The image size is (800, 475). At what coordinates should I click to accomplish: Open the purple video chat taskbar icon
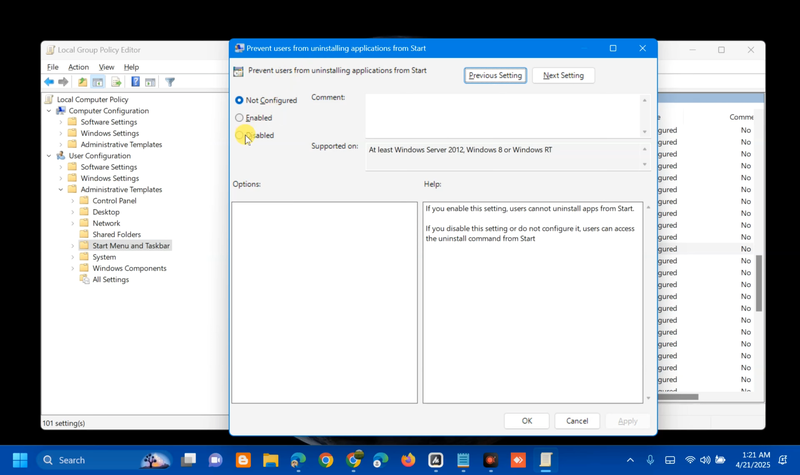216,460
